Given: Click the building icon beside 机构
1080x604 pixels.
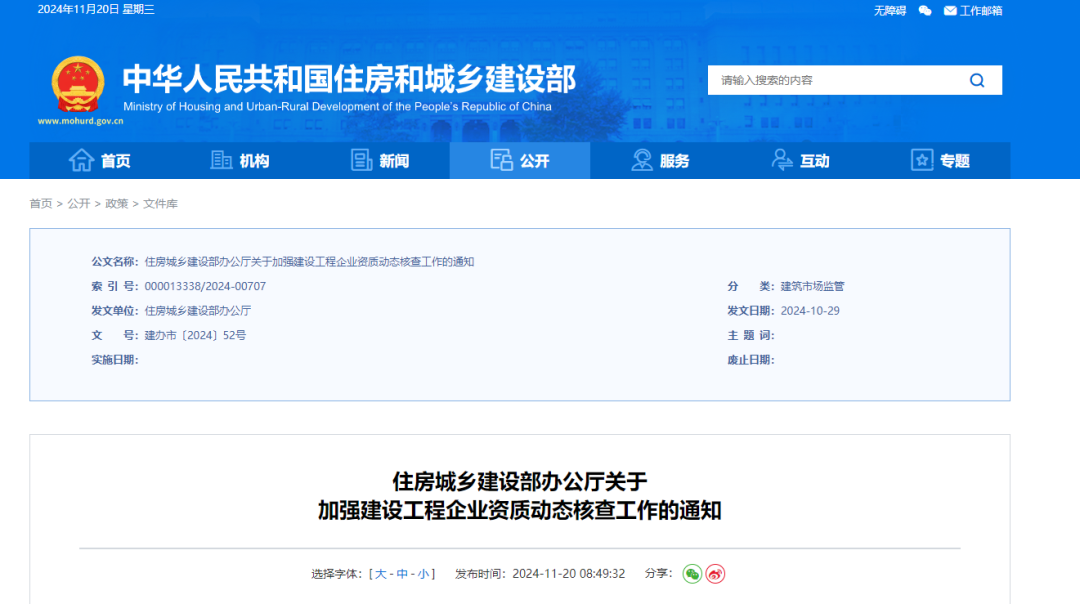Looking at the screenshot, I should [x=222, y=160].
